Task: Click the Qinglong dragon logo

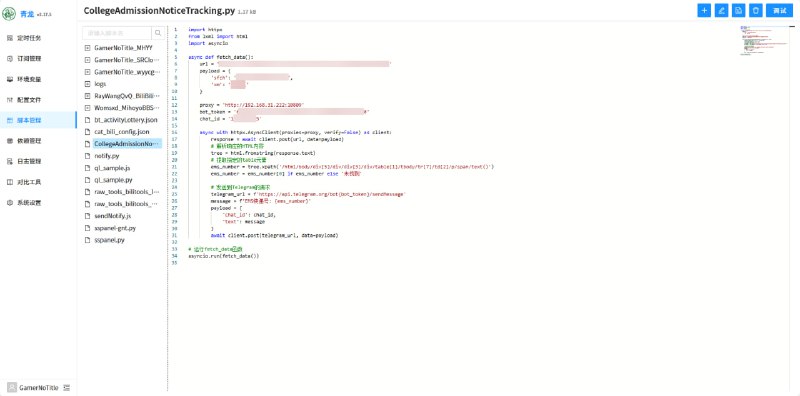Action: (x=9, y=14)
